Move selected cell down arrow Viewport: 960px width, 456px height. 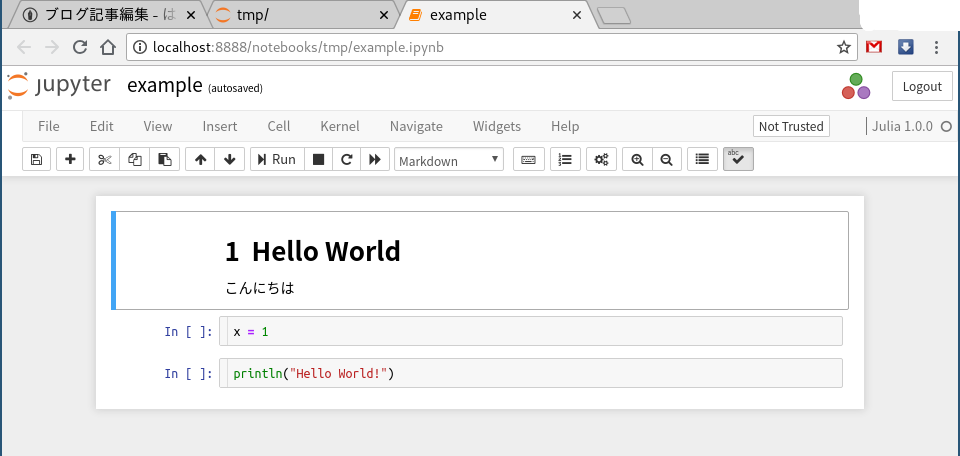230,159
